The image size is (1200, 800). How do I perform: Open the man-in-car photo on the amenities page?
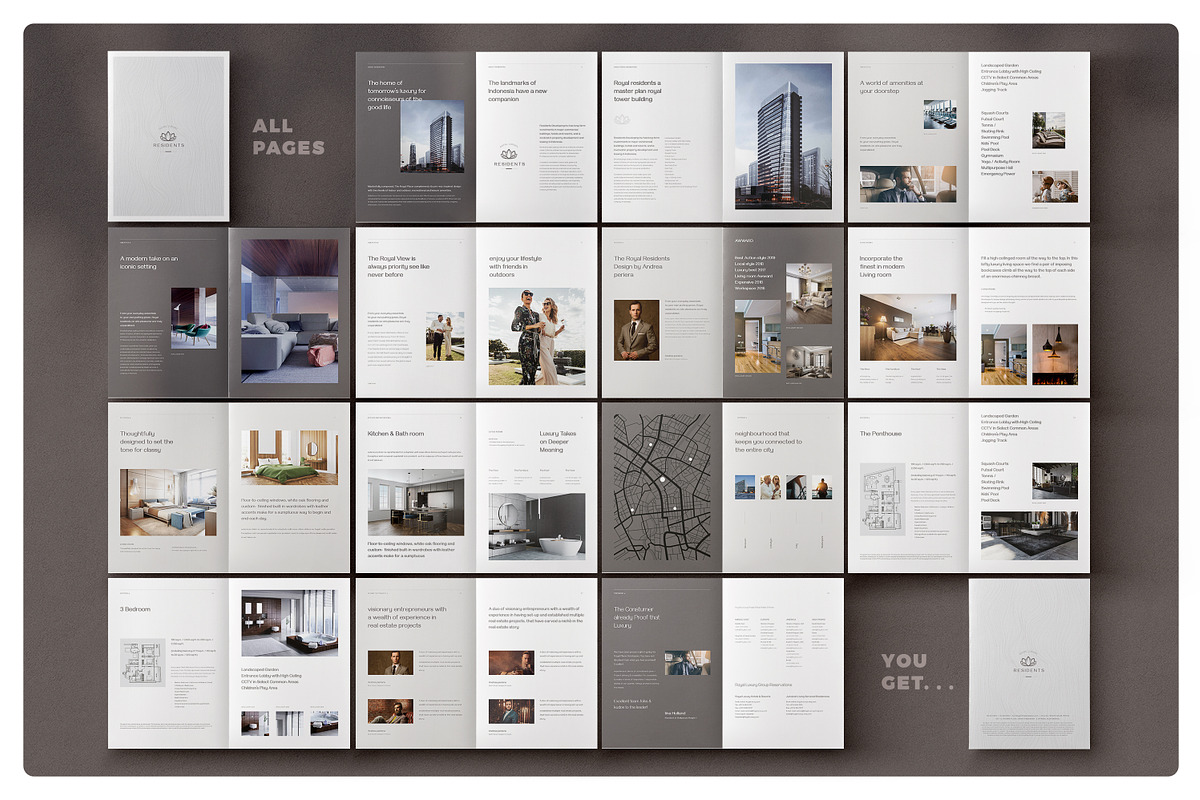(908, 184)
